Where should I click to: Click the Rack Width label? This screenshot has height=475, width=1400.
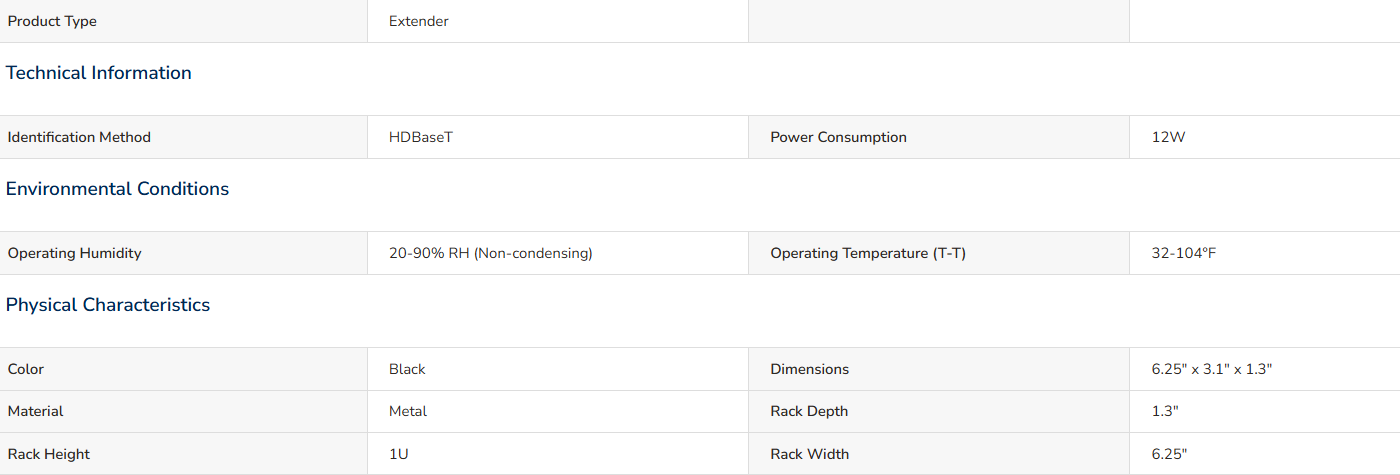pyautogui.click(x=809, y=454)
